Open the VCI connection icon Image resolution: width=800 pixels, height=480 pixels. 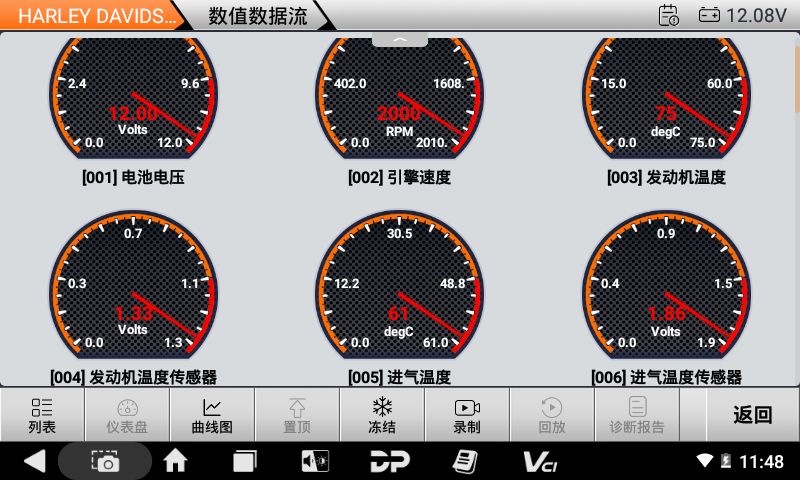[x=540, y=461]
